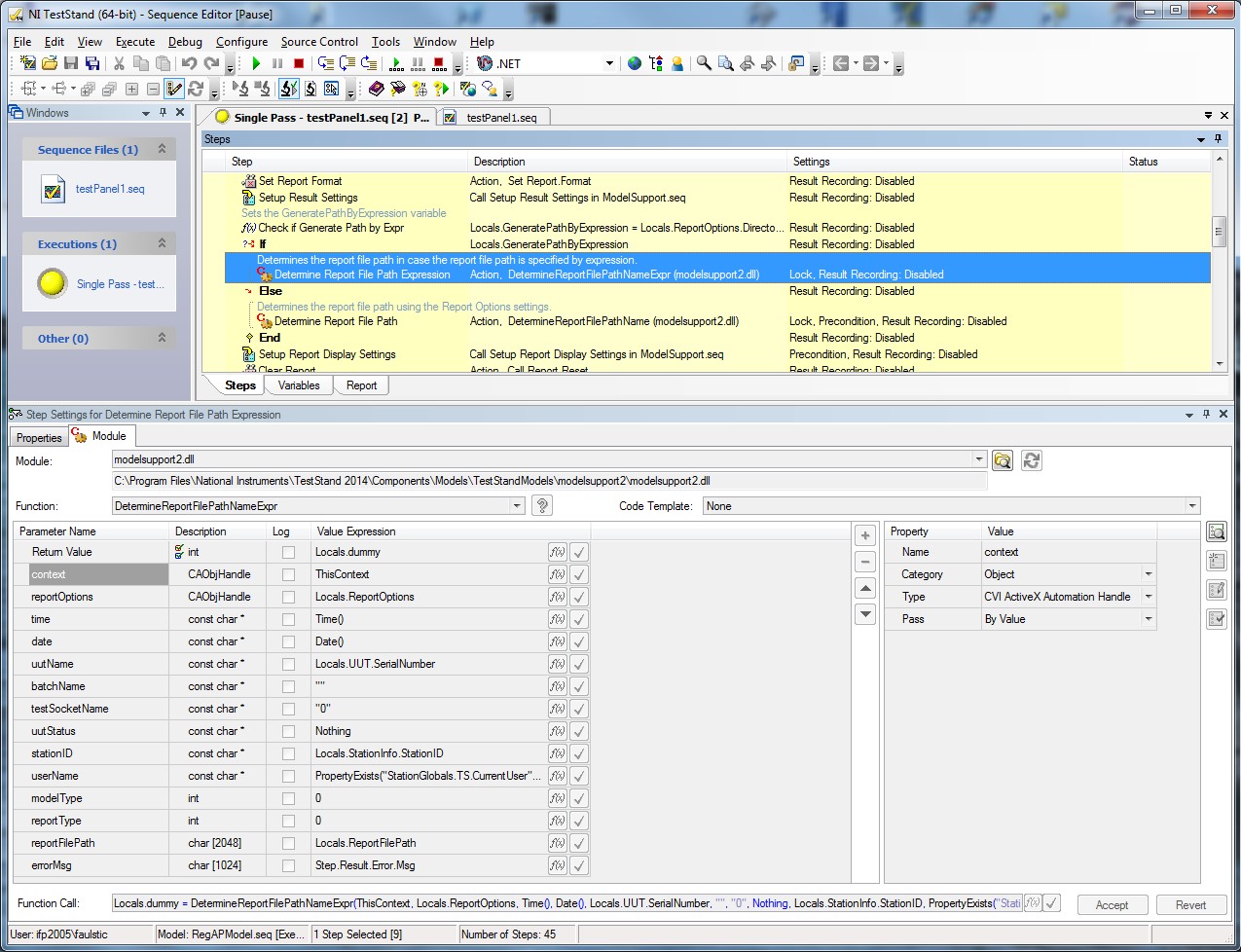Open the Function dropdown list

pos(517,506)
